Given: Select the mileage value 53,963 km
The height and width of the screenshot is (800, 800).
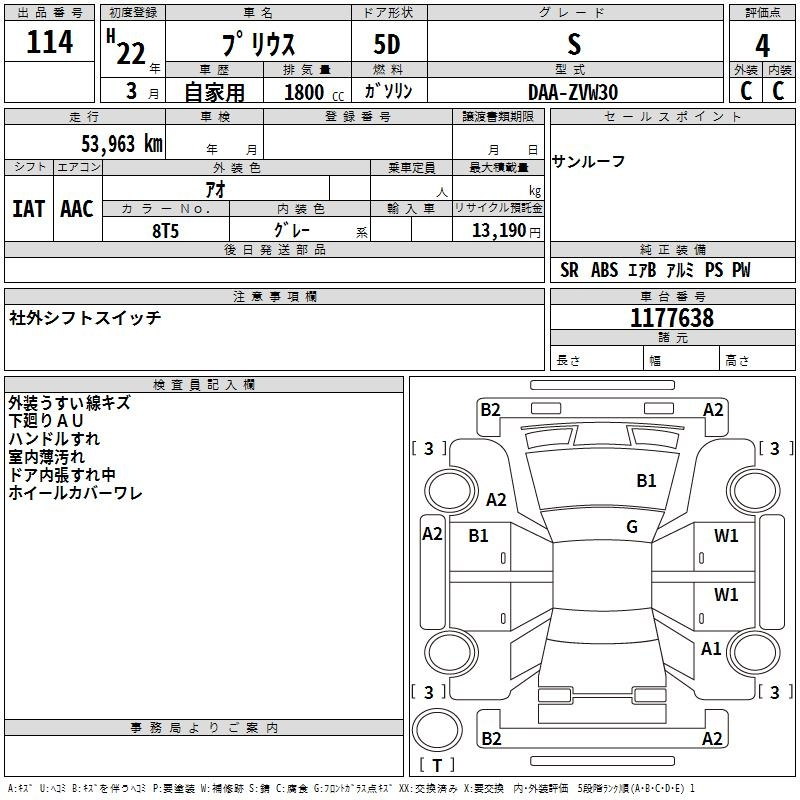Looking at the screenshot, I should 122,143.
